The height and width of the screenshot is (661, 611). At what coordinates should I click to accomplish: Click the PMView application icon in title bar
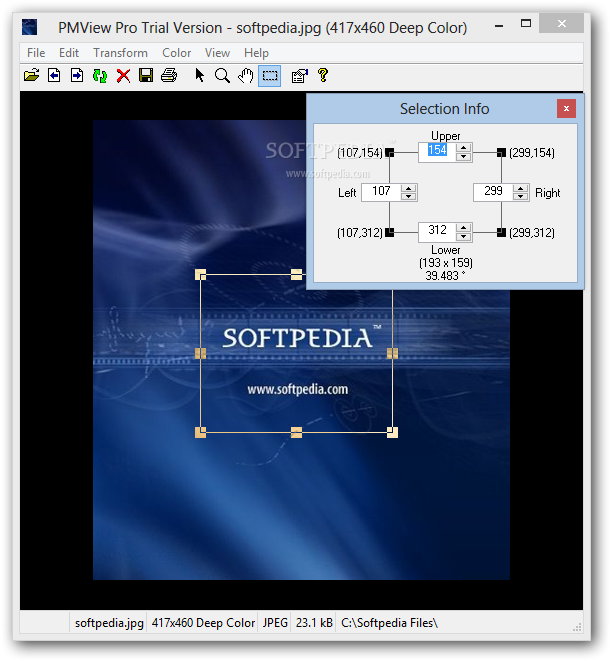[x=30, y=27]
